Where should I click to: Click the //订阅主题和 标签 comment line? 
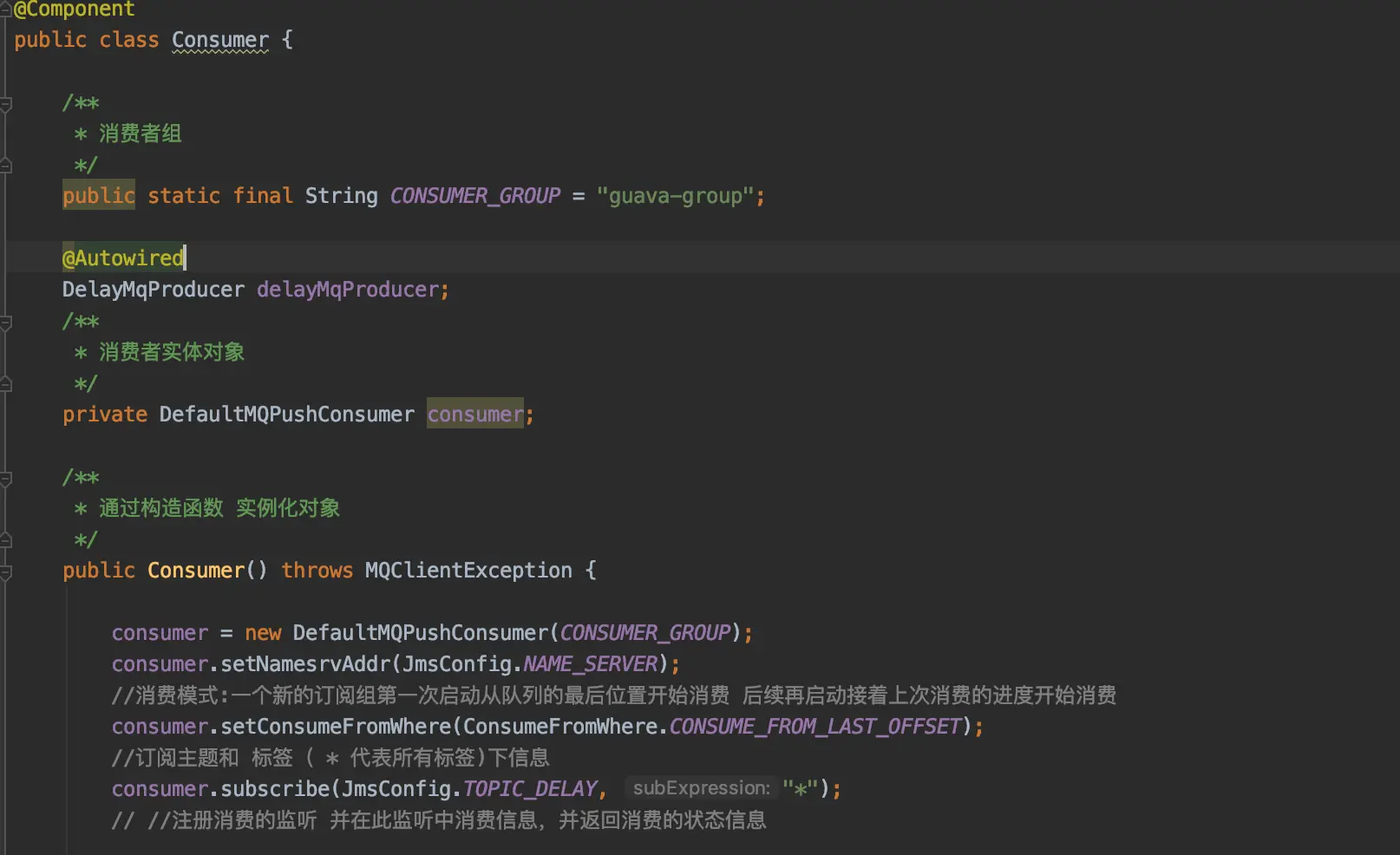click(x=330, y=758)
